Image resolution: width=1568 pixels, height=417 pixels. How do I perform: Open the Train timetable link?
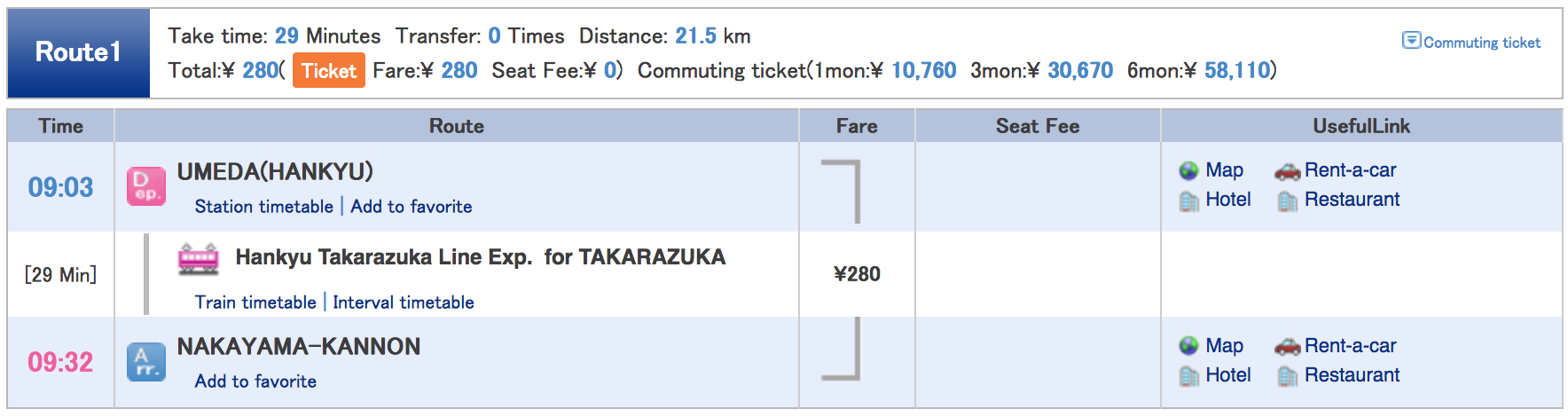click(x=255, y=303)
